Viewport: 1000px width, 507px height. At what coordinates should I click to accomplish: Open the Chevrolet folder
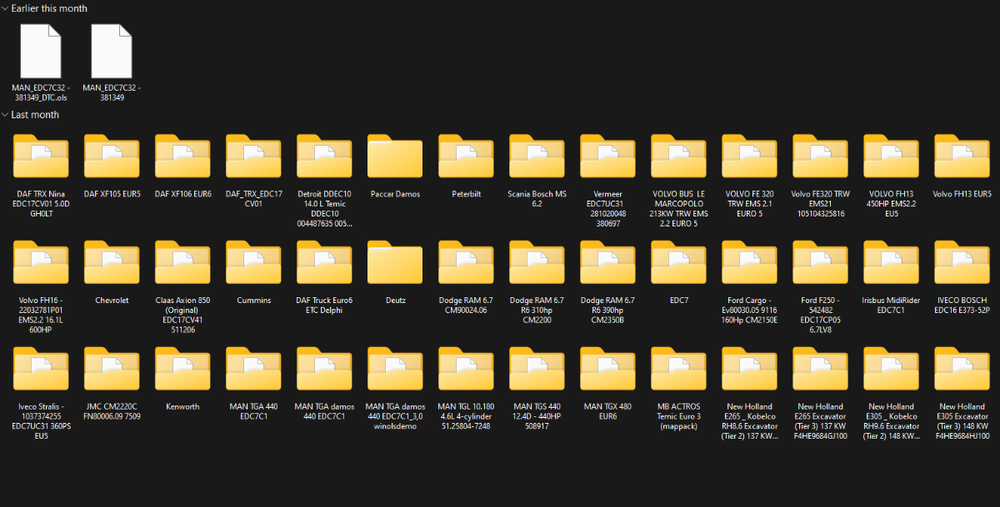click(112, 263)
